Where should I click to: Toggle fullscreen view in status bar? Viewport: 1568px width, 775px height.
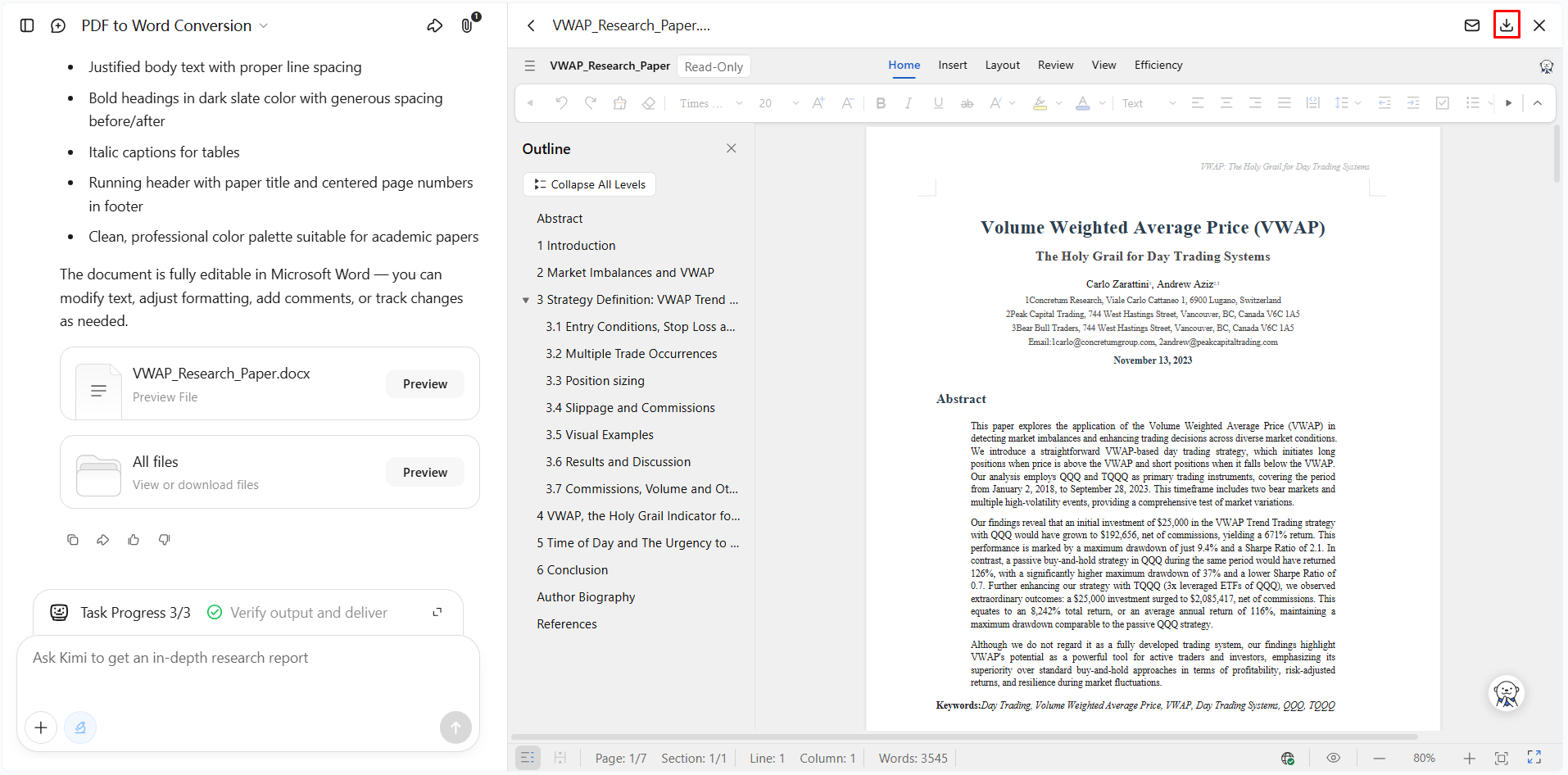tap(1534, 758)
